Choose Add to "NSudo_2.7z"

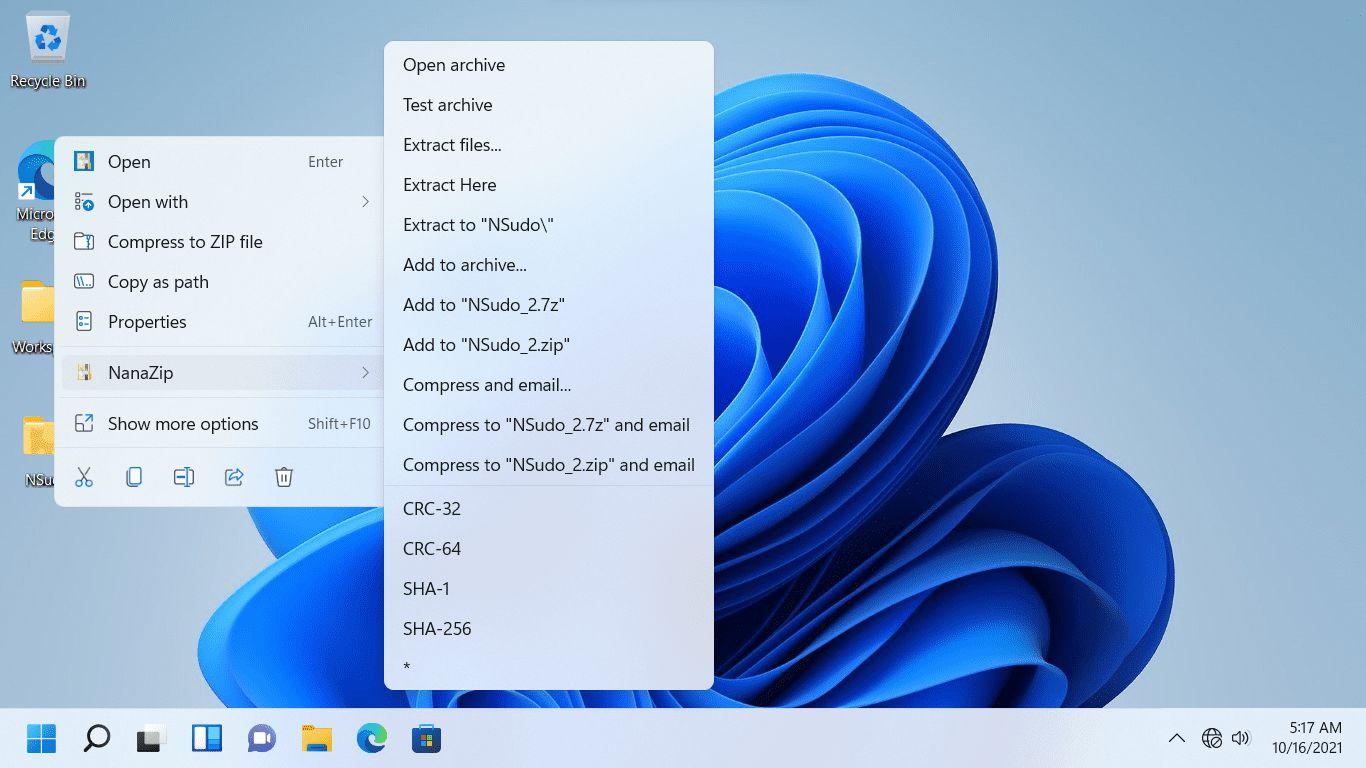486,304
